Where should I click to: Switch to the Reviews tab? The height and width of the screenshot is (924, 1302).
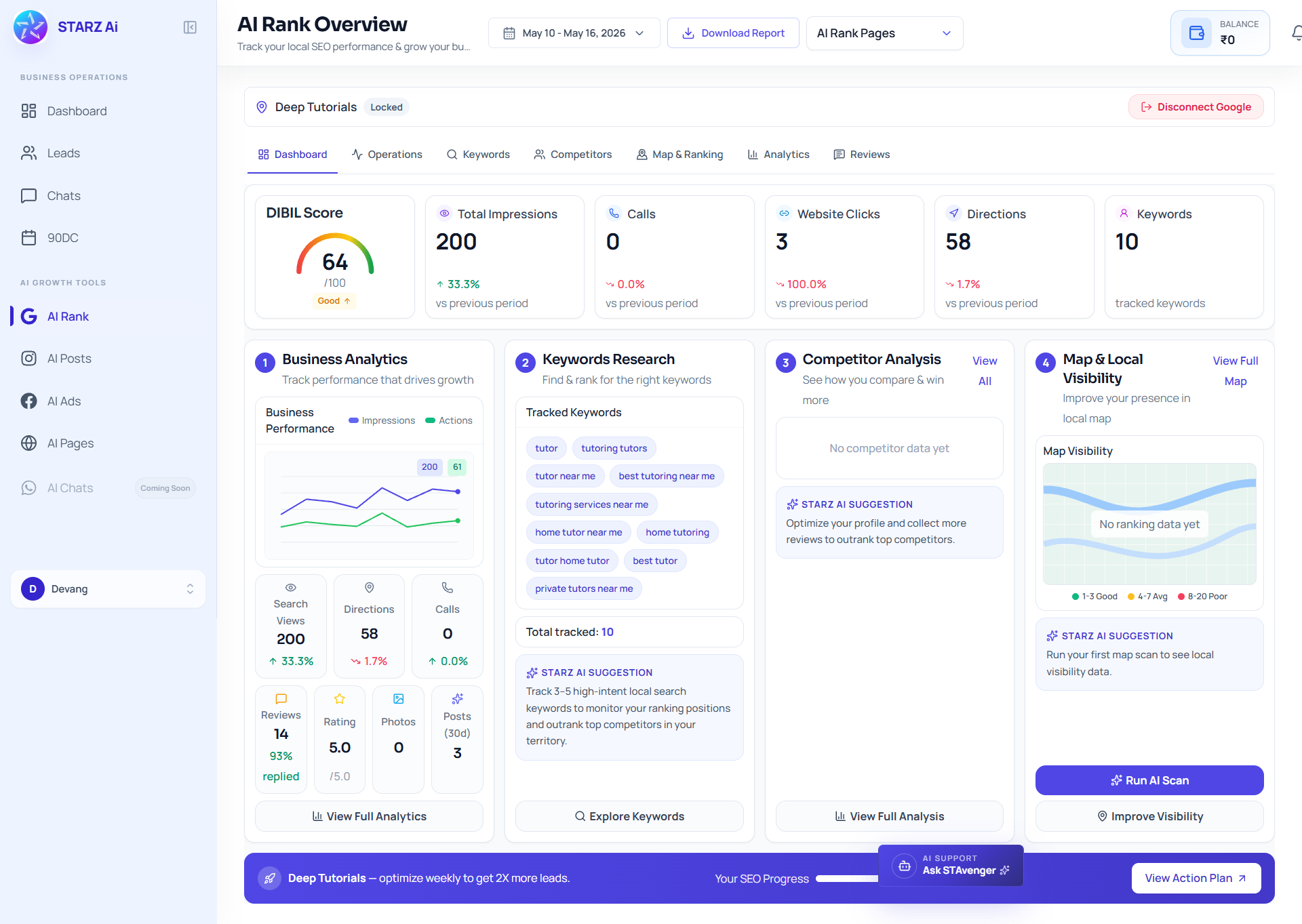click(861, 155)
